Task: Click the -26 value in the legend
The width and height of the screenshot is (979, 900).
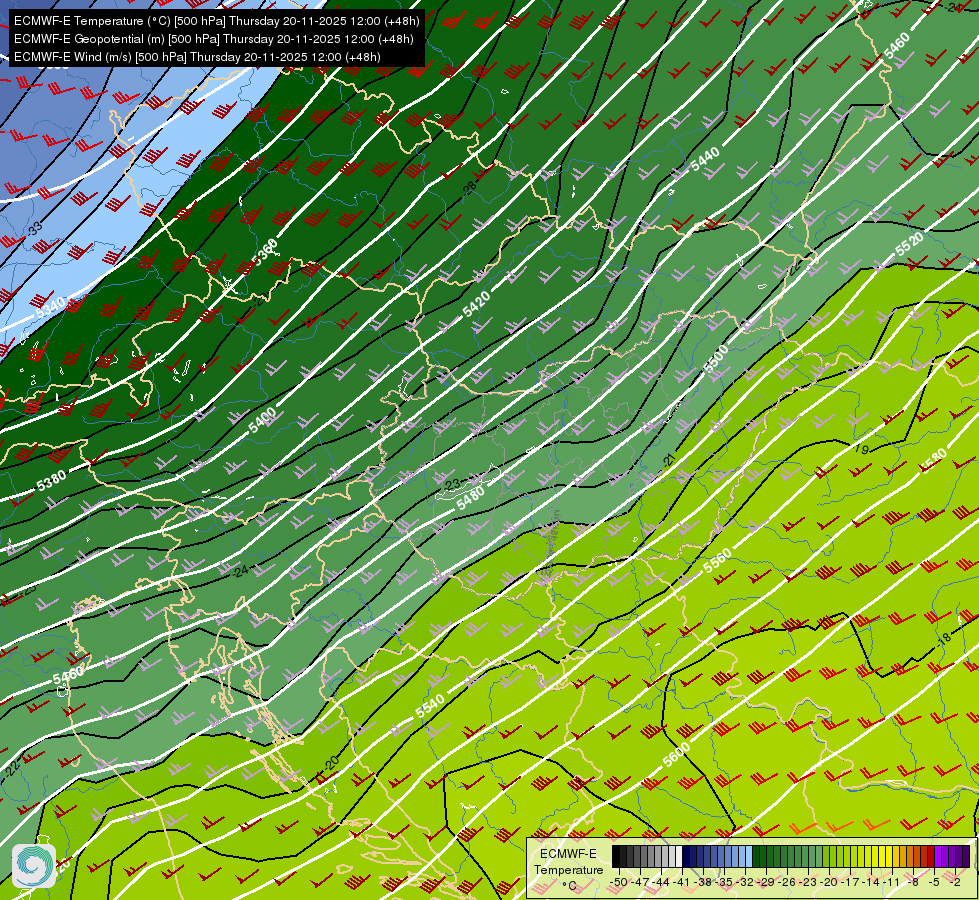Action: [x=788, y=881]
